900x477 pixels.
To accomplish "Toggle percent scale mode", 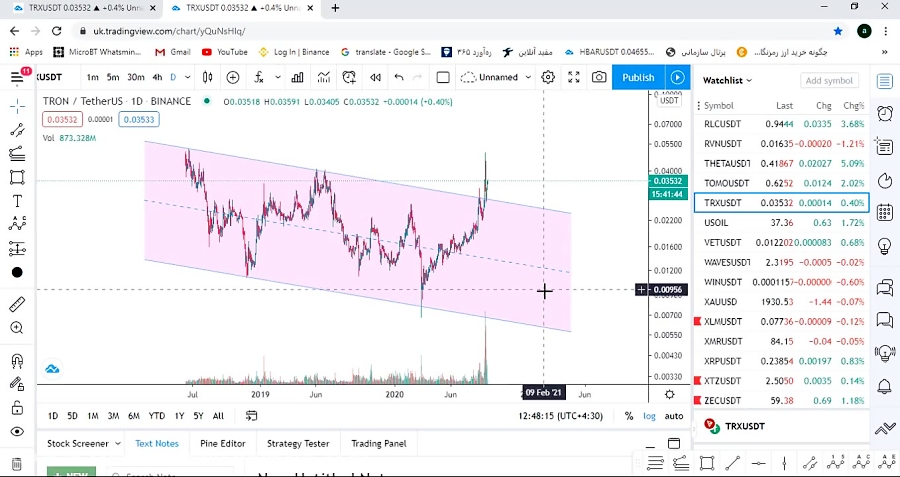I will click(x=629, y=416).
